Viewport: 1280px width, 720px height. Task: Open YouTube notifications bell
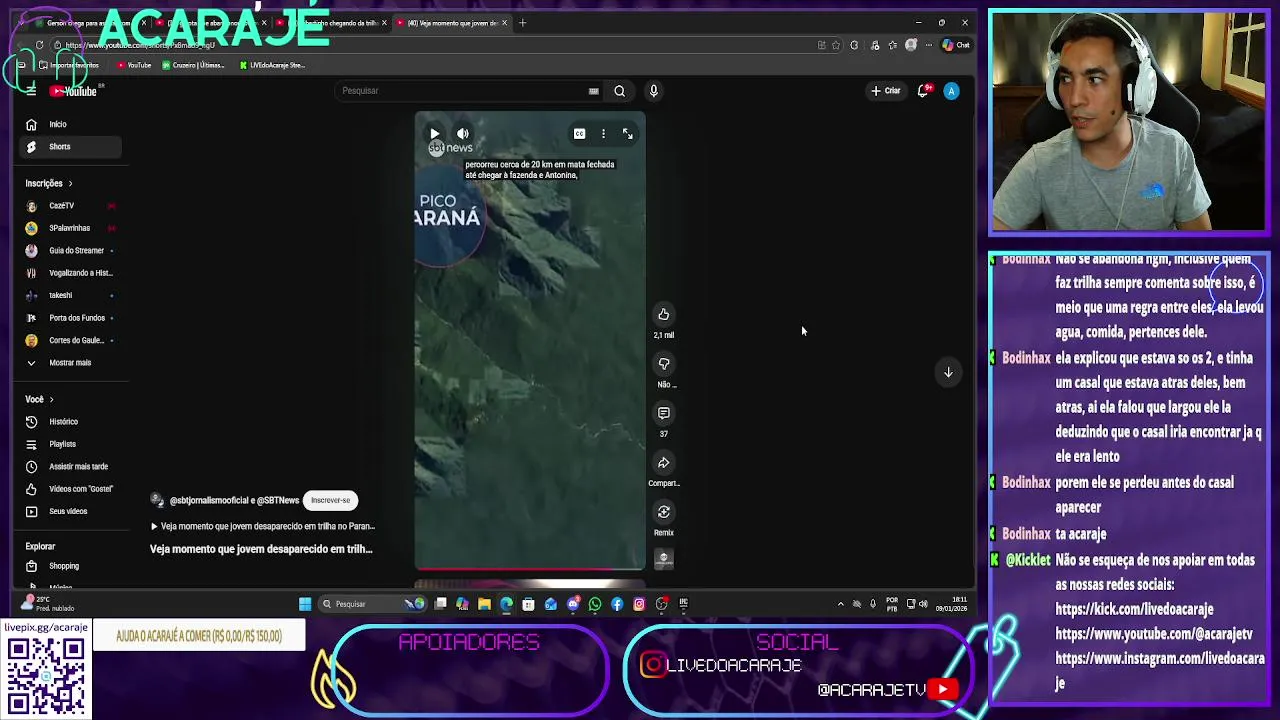924,91
